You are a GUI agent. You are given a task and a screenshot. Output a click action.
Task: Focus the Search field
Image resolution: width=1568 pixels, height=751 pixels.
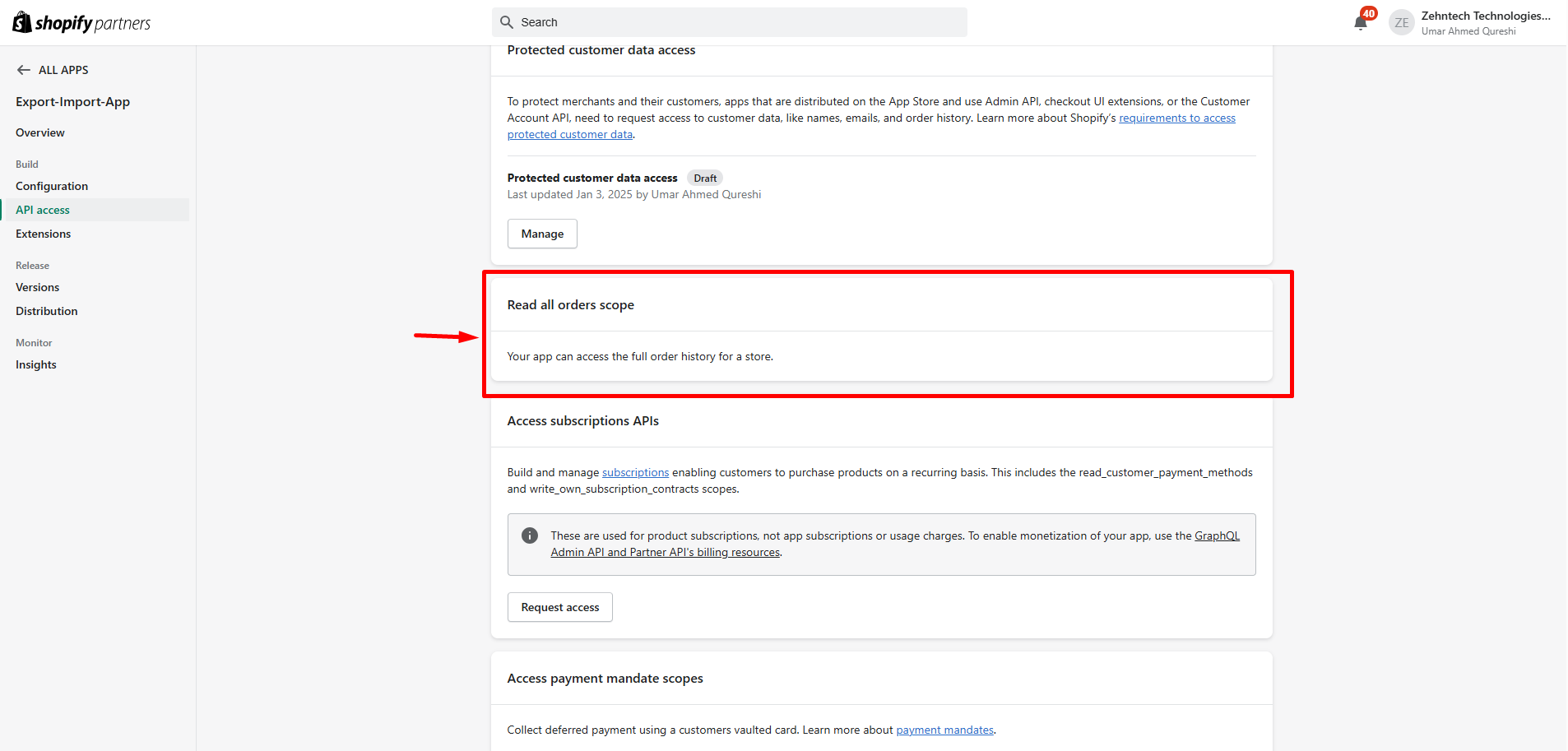730,22
